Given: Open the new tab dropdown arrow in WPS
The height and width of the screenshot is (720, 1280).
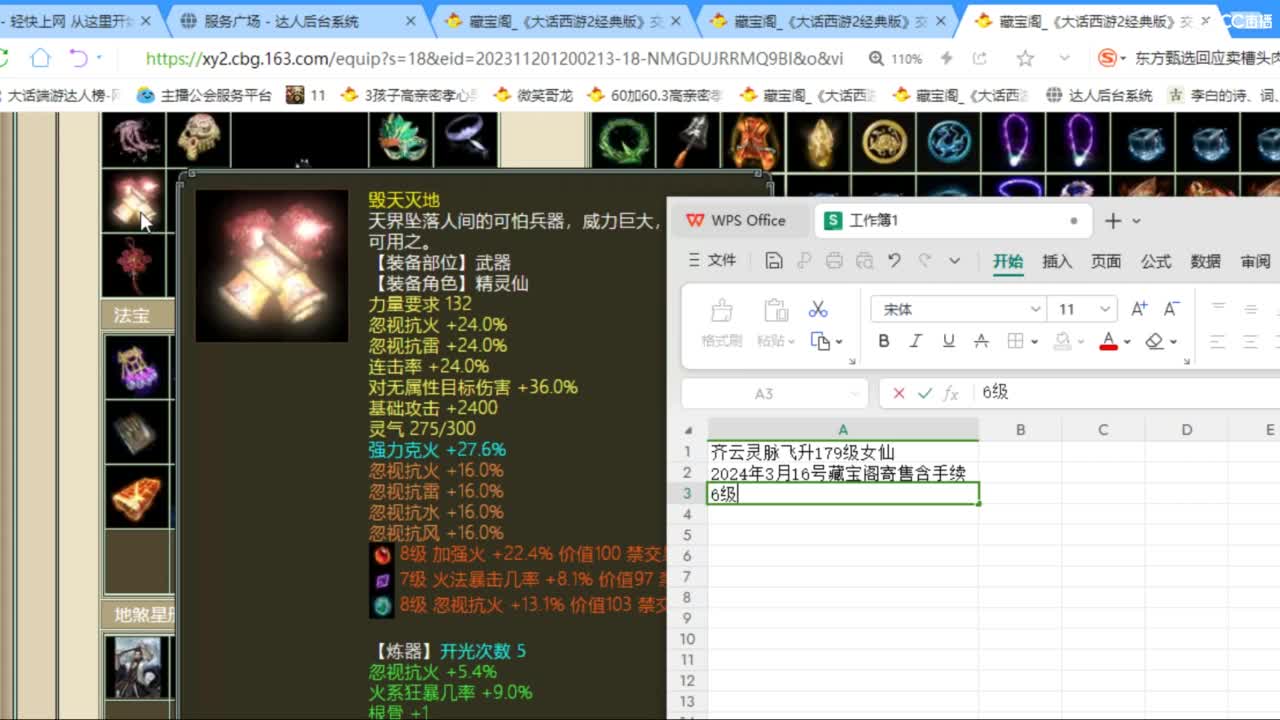Looking at the screenshot, I should pyautogui.click(x=1136, y=221).
